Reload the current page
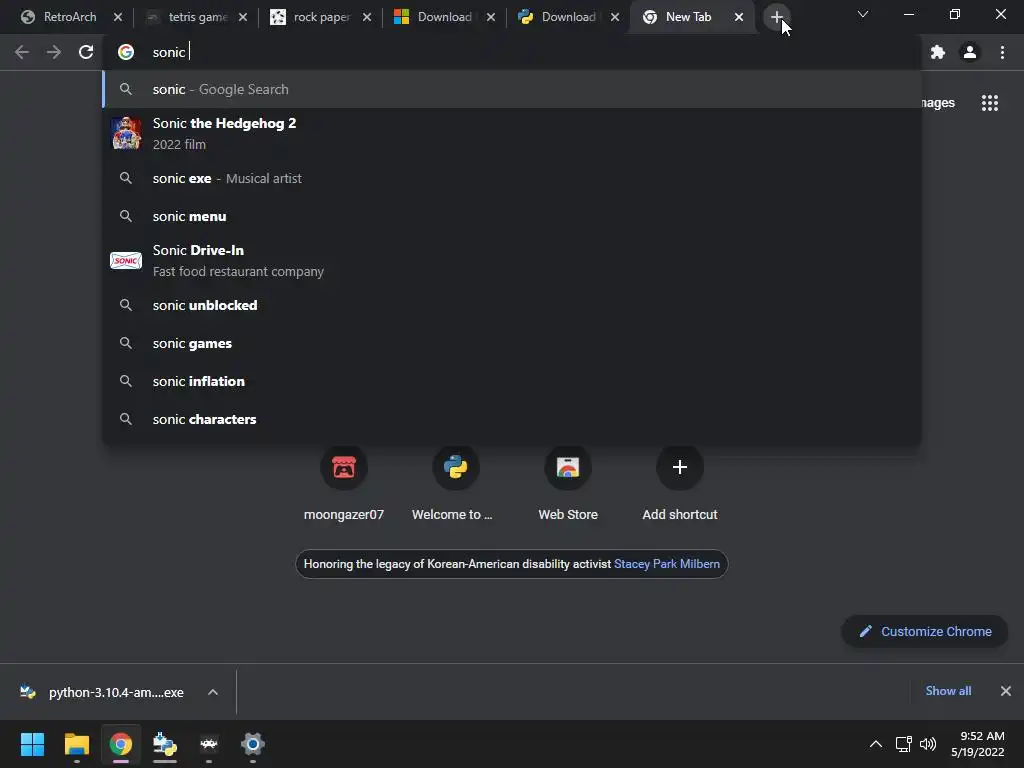The height and width of the screenshot is (768, 1024). pyautogui.click(x=86, y=52)
